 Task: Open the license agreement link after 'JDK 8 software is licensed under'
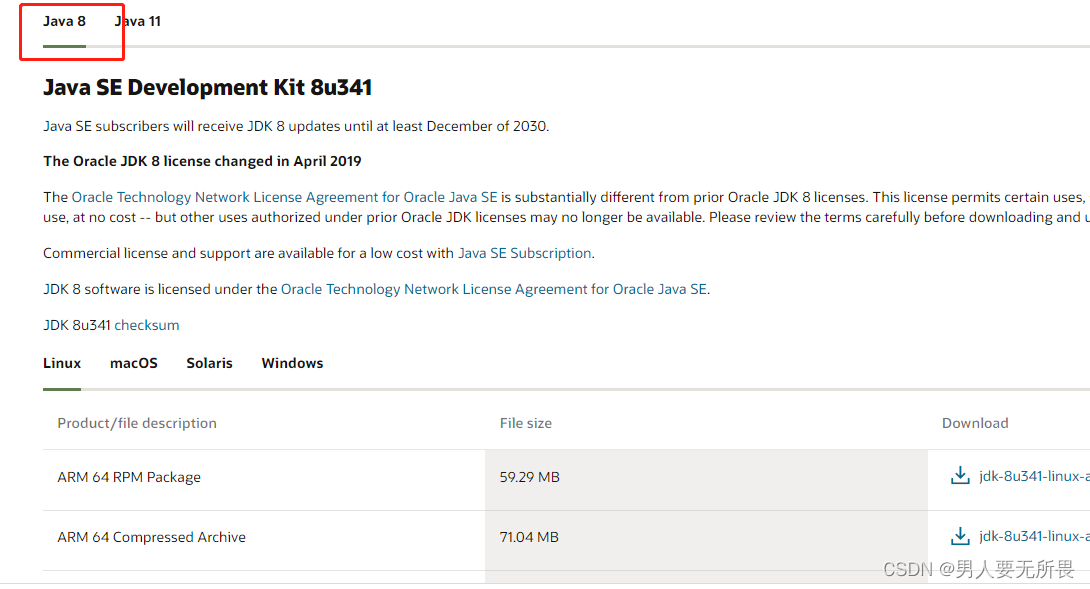(x=494, y=289)
